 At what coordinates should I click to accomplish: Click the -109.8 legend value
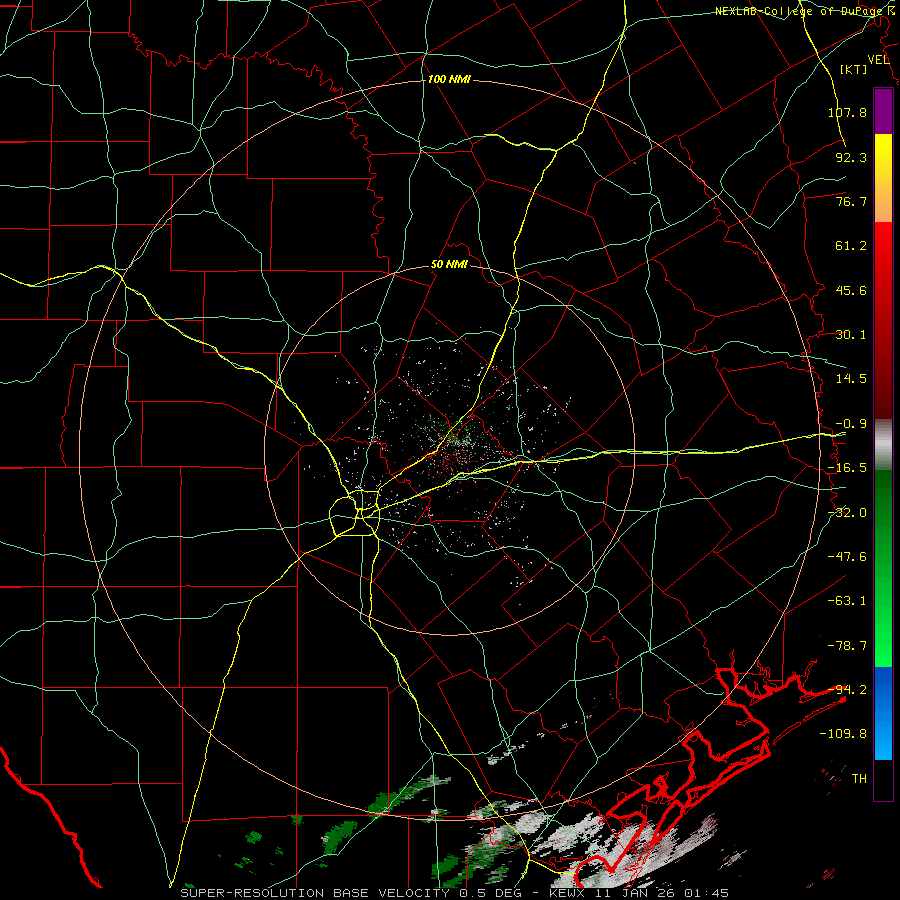coord(843,734)
